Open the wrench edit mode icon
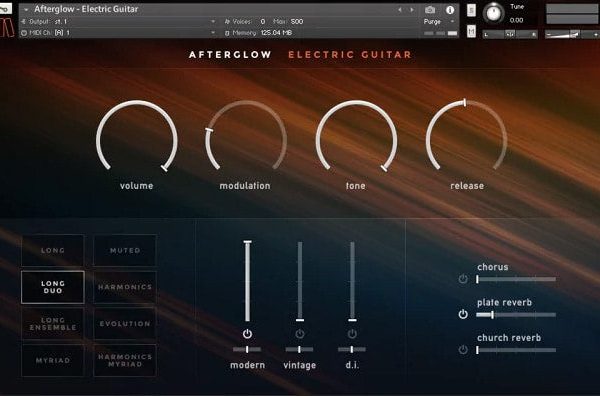Screen dimensions: 600x396 (6, 8)
